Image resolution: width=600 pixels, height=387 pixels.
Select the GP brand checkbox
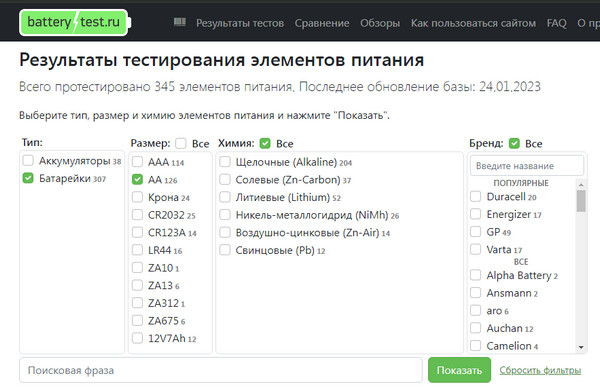[x=476, y=231]
